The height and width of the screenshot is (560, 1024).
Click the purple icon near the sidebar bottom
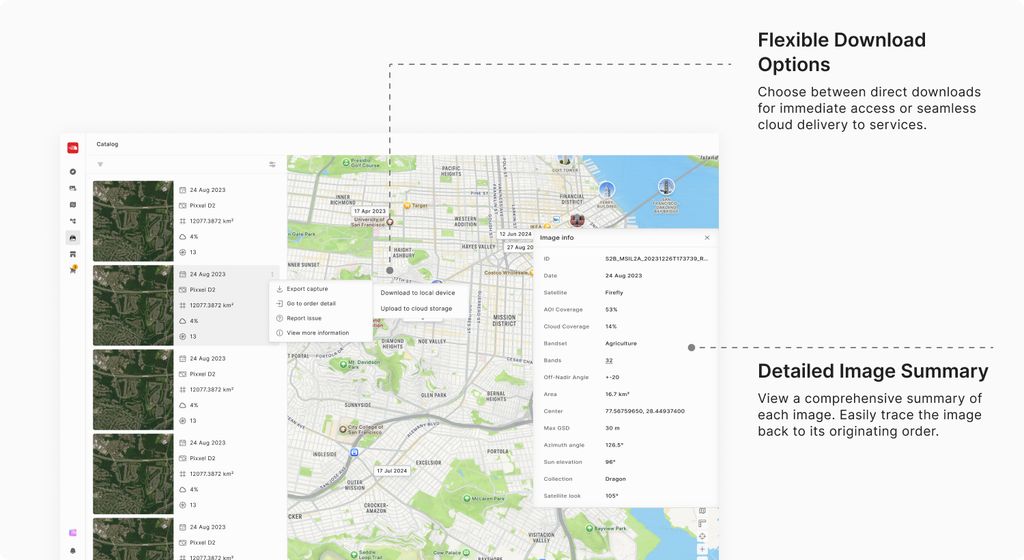coord(72,533)
